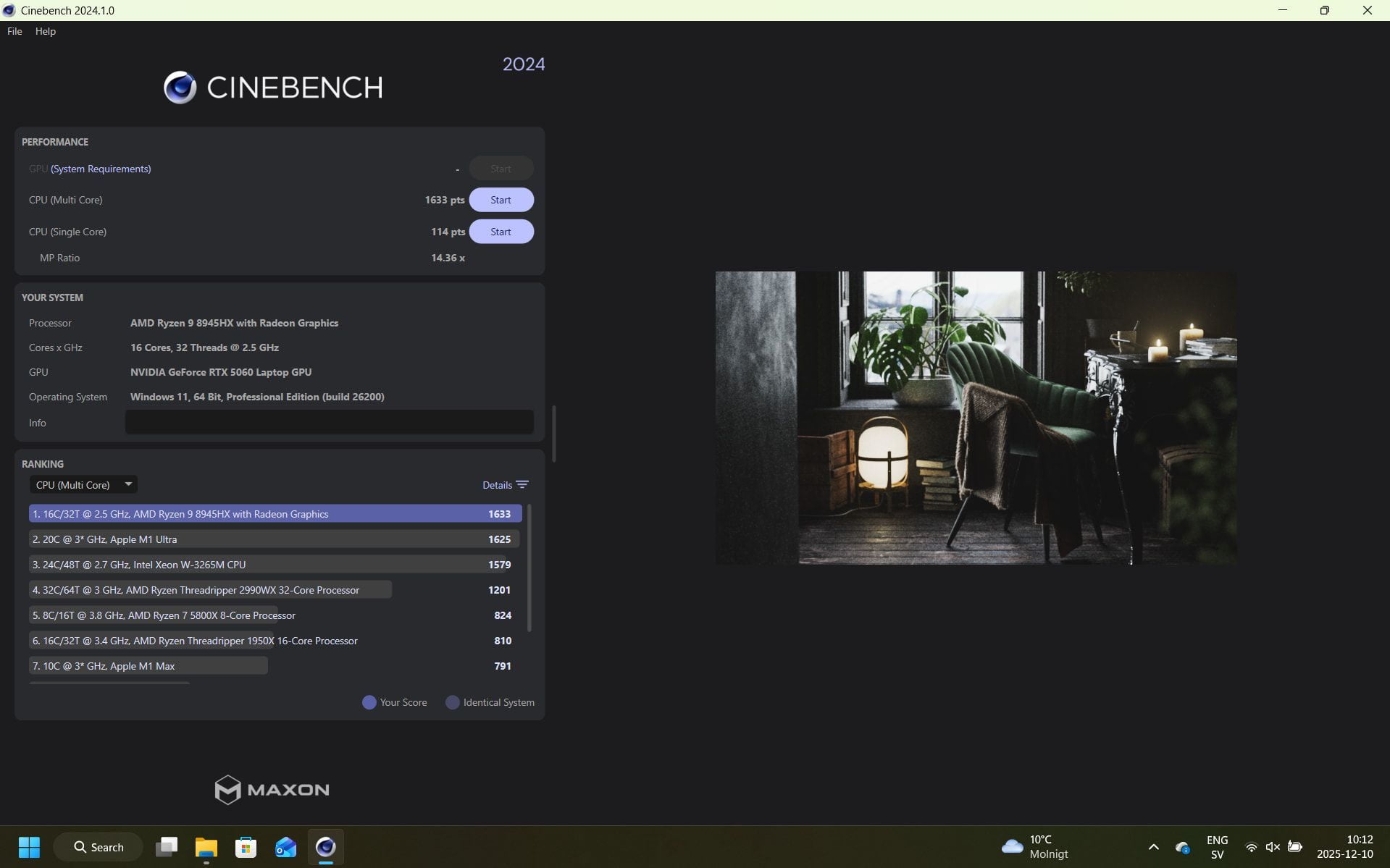
Task: Open the weather widget showing 10°C
Action: [1036, 847]
